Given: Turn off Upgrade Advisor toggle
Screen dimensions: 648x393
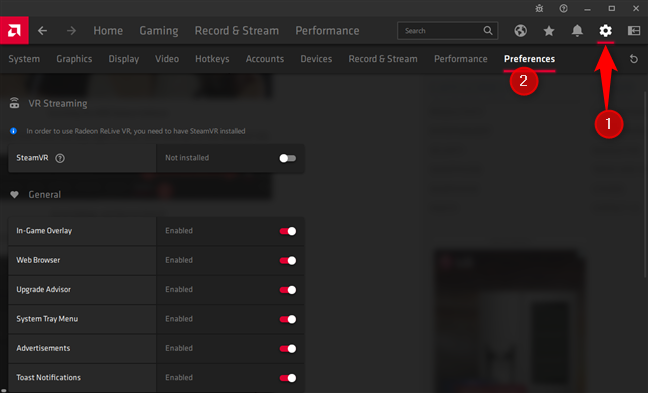Looking at the screenshot, I should (288, 290).
